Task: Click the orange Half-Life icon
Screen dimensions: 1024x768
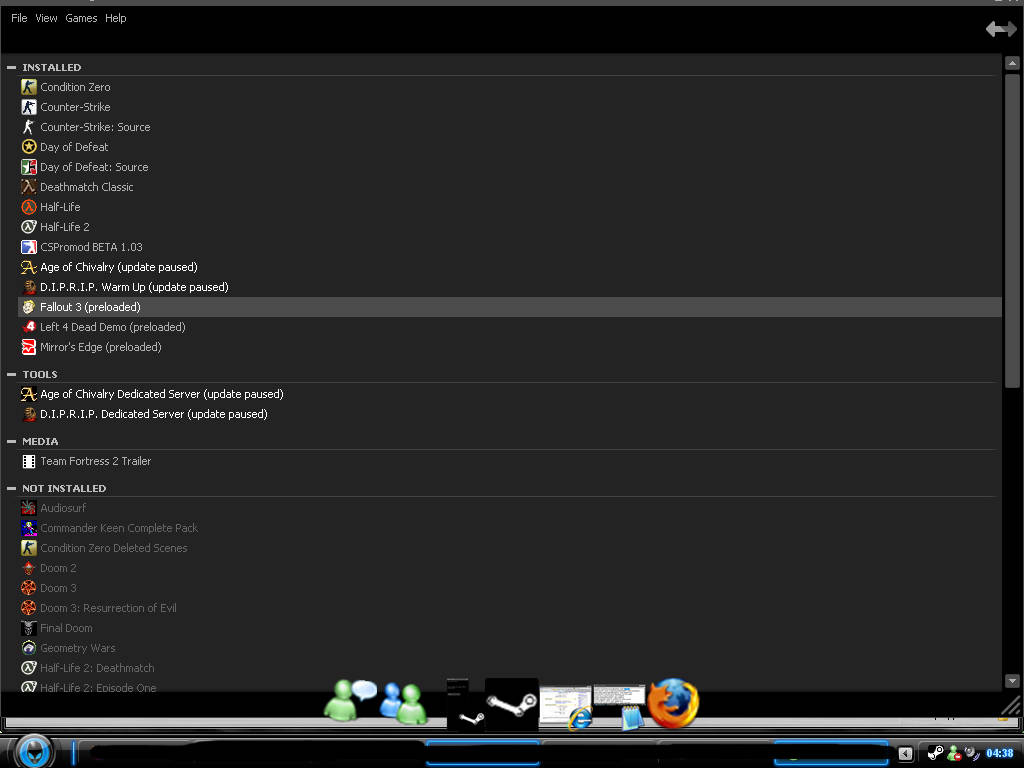Action: tap(29, 207)
